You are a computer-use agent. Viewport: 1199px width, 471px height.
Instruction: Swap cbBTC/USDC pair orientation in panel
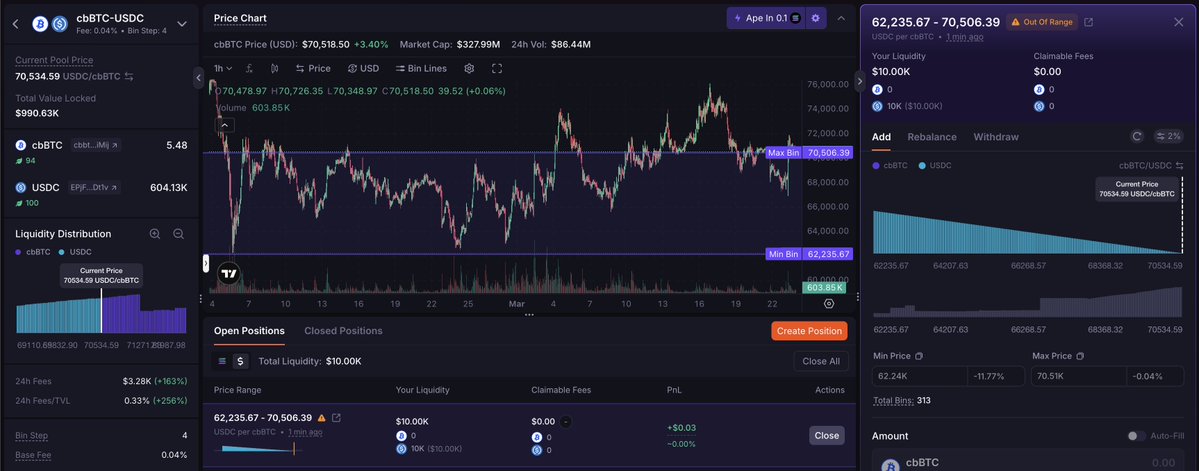1179,165
